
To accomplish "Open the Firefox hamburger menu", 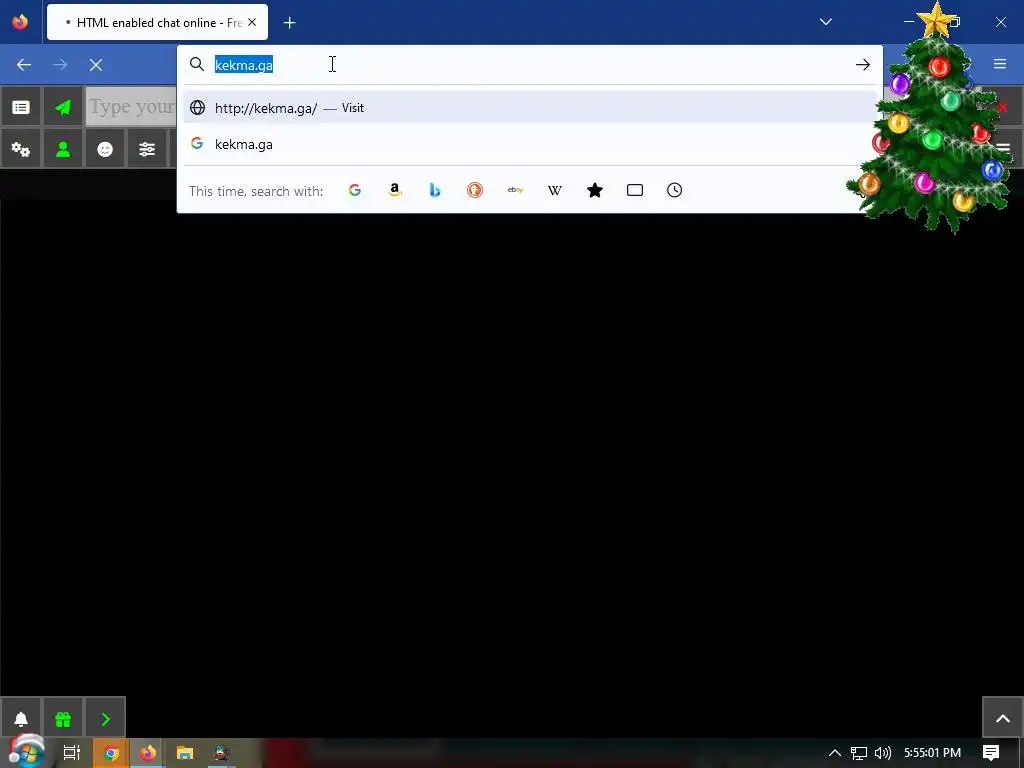I will tap(1000, 64).
